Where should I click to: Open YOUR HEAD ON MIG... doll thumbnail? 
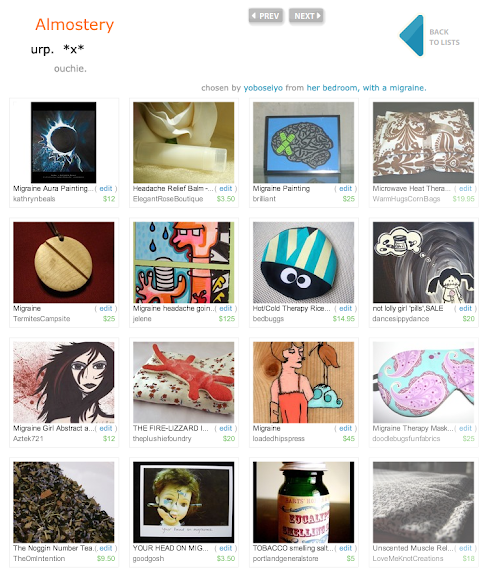(183, 502)
